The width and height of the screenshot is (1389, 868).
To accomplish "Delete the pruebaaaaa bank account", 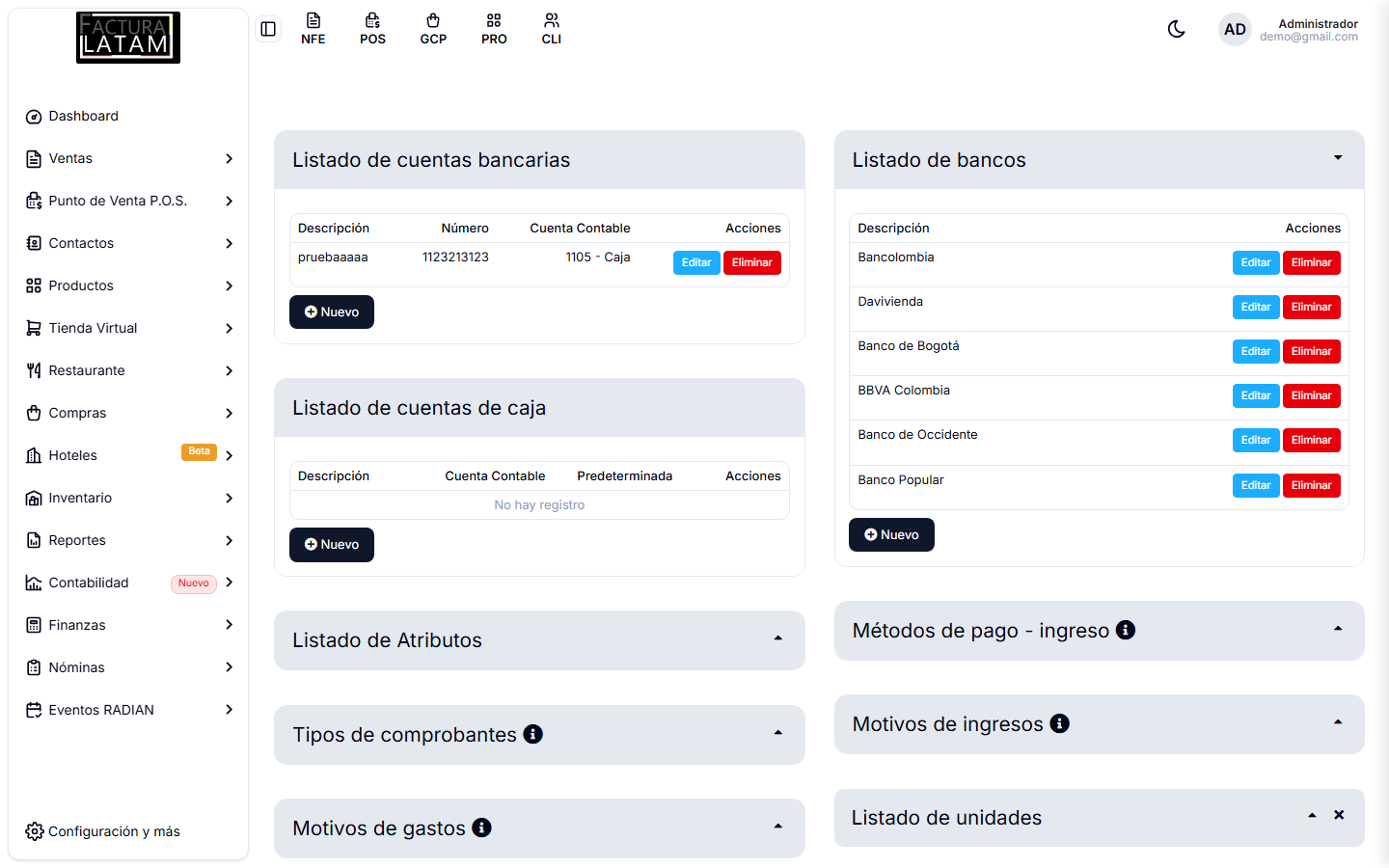I will [752, 262].
